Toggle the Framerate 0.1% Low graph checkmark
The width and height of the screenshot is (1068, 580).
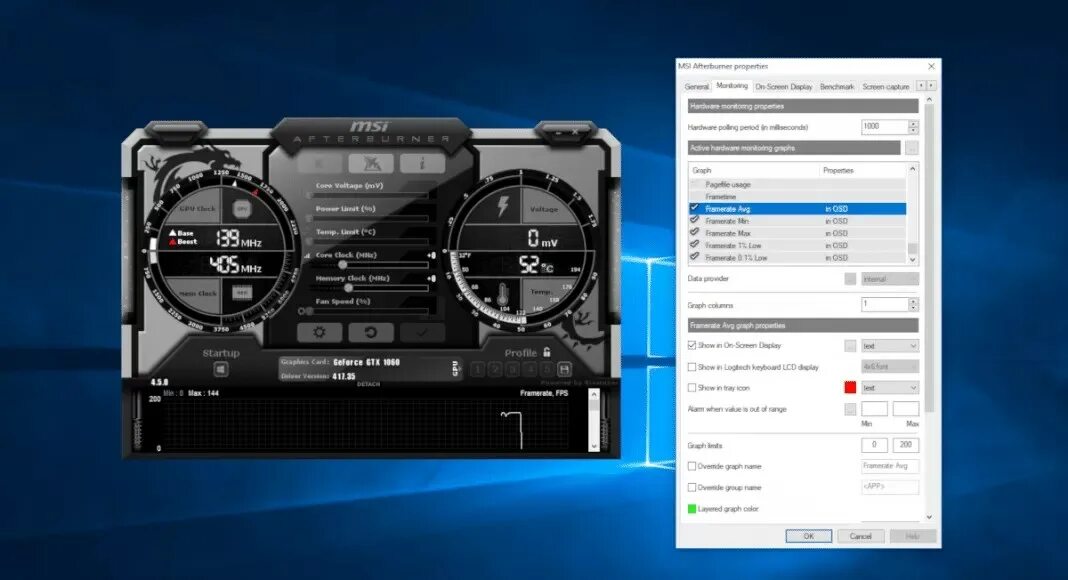(695, 257)
